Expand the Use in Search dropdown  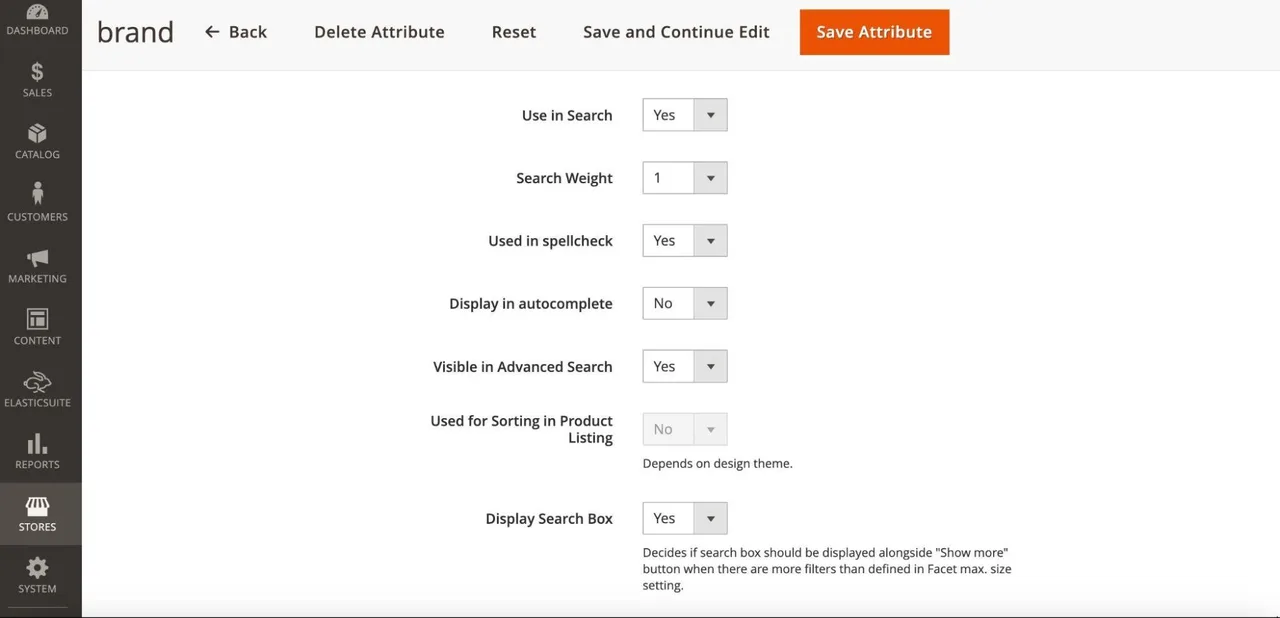(x=684, y=115)
